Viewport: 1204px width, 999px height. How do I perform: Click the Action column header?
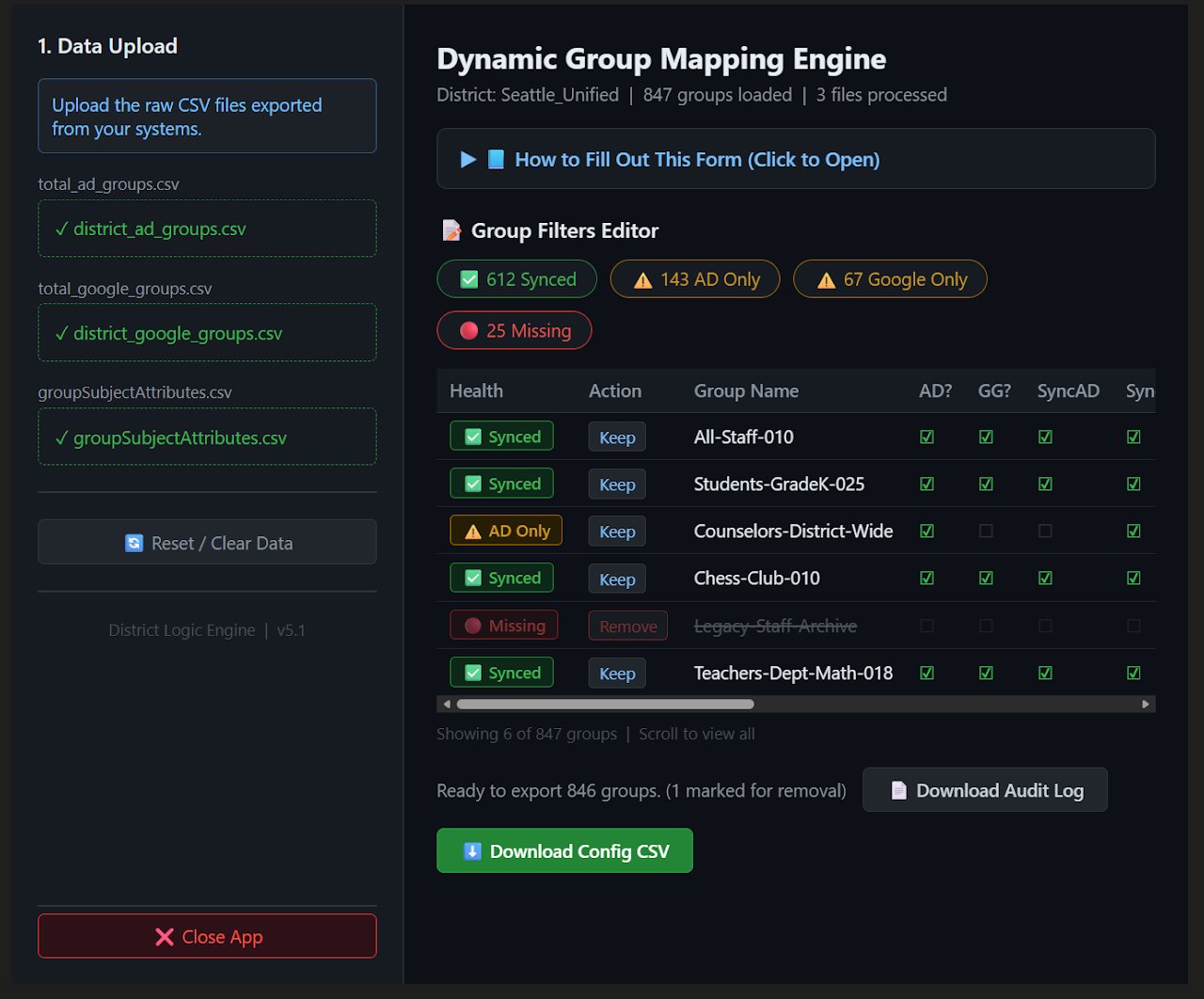[615, 390]
